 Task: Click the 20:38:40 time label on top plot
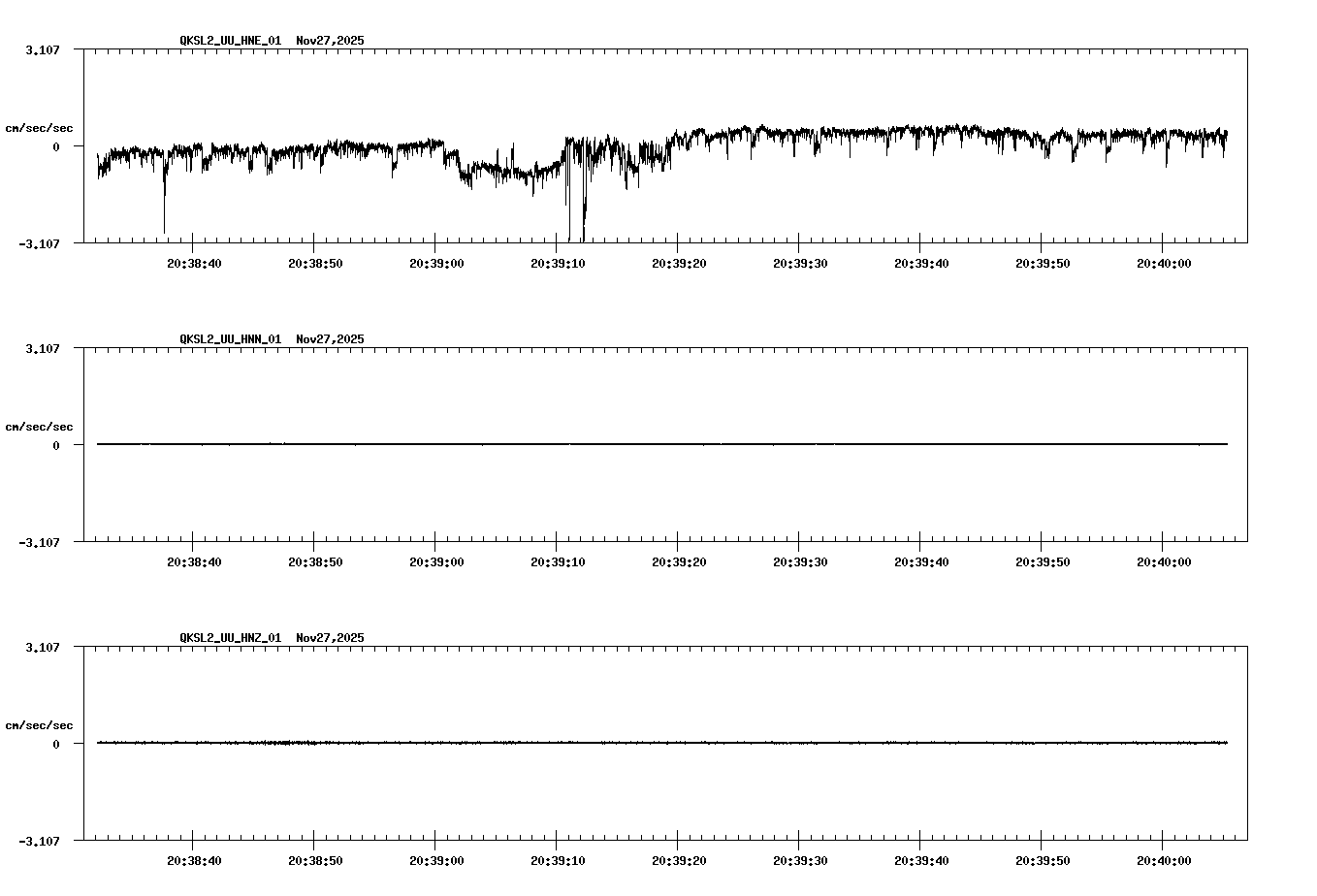(x=193, y=262)
